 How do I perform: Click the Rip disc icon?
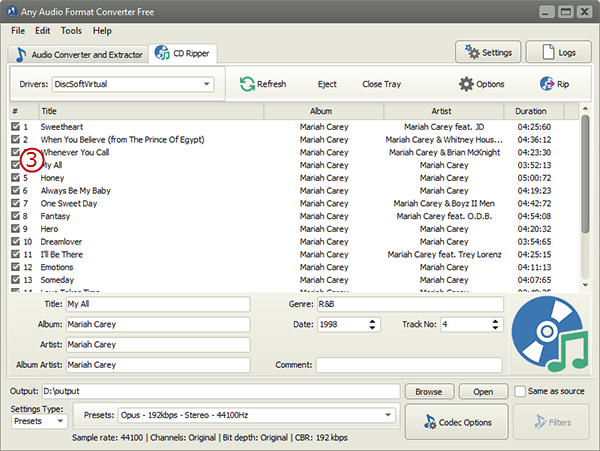click(546, 84)
